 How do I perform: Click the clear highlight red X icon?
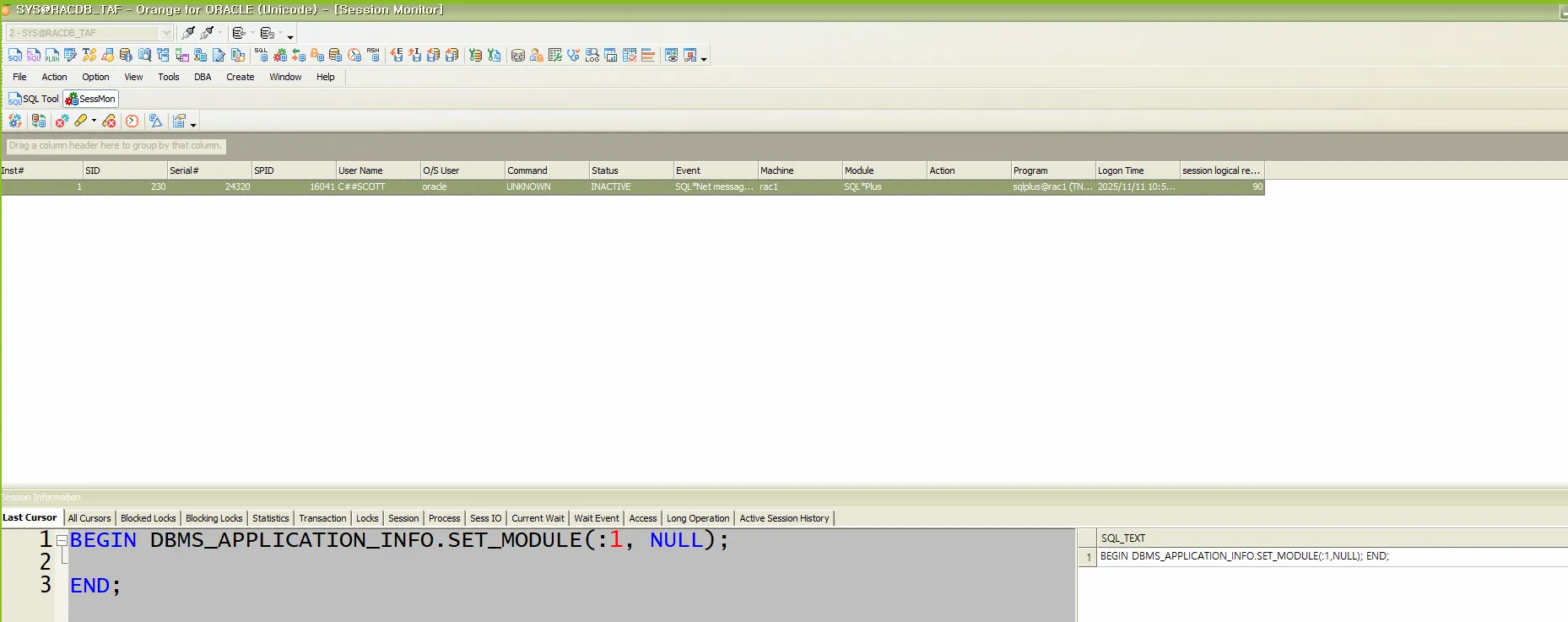pos(109,121)
